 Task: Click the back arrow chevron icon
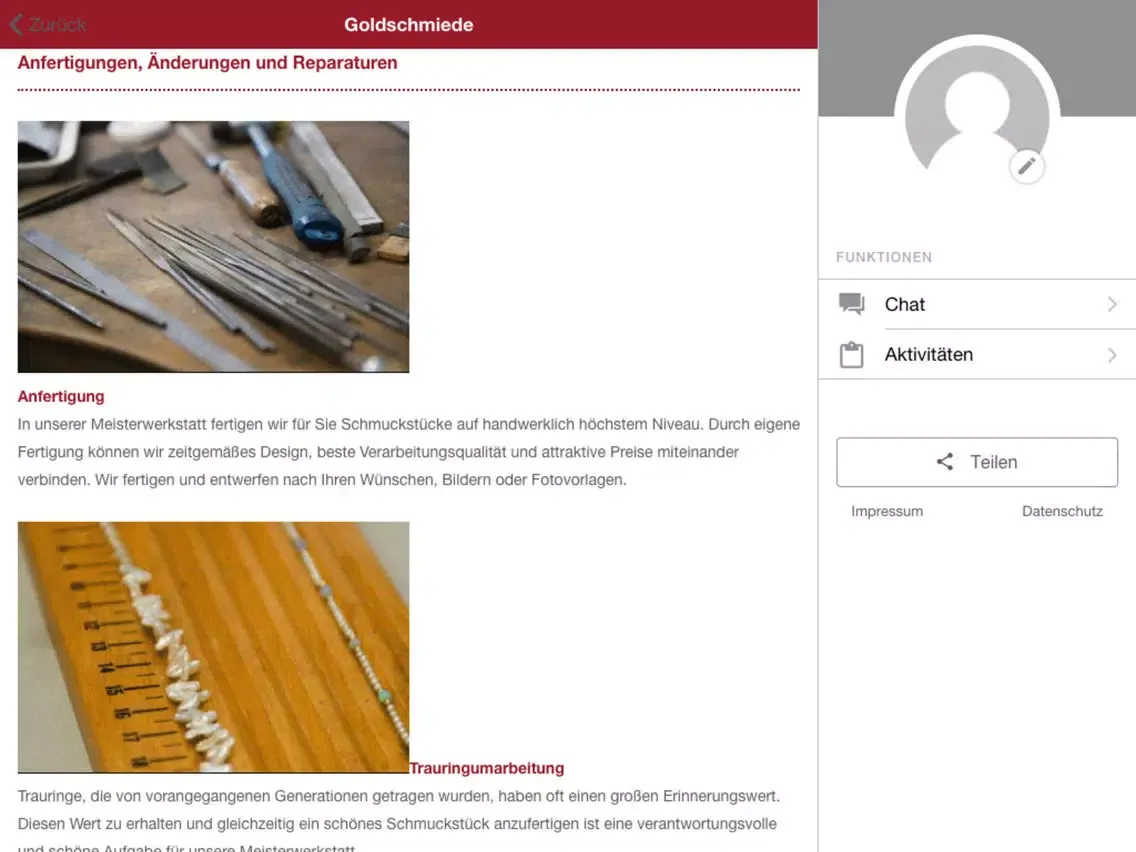(x=17, y=25)
